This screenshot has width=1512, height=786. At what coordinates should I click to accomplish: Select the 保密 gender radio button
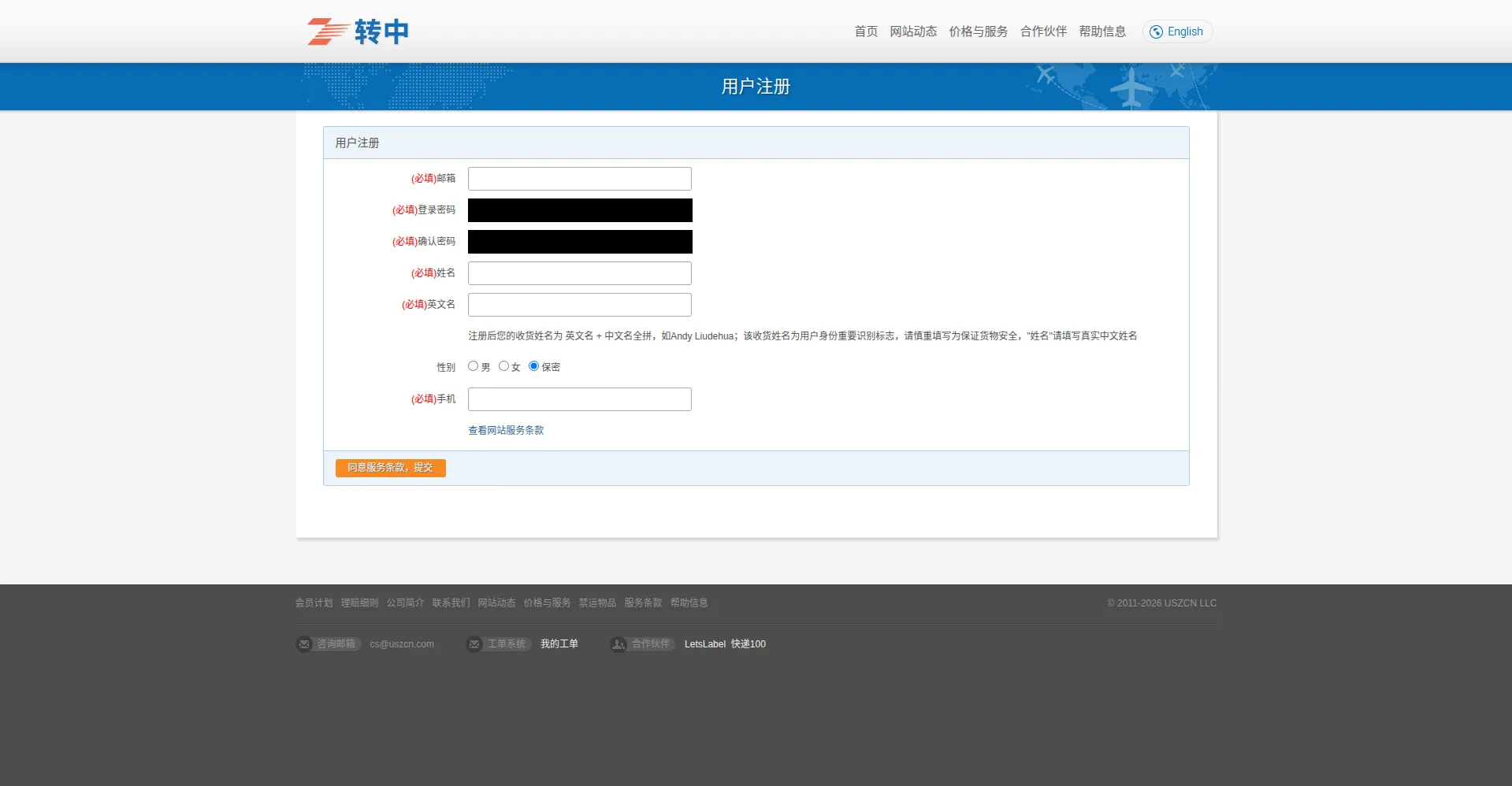coord(533,366)
